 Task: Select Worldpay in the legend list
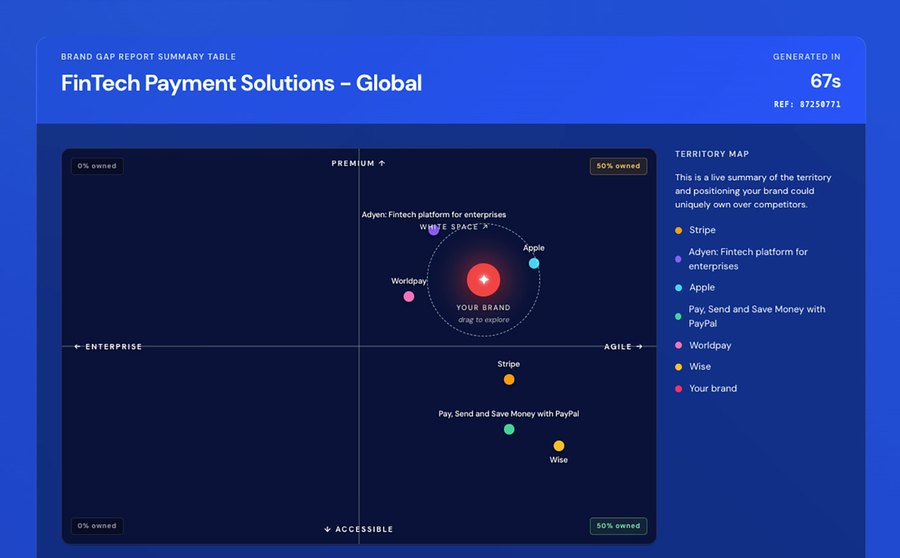click(710, 345)
